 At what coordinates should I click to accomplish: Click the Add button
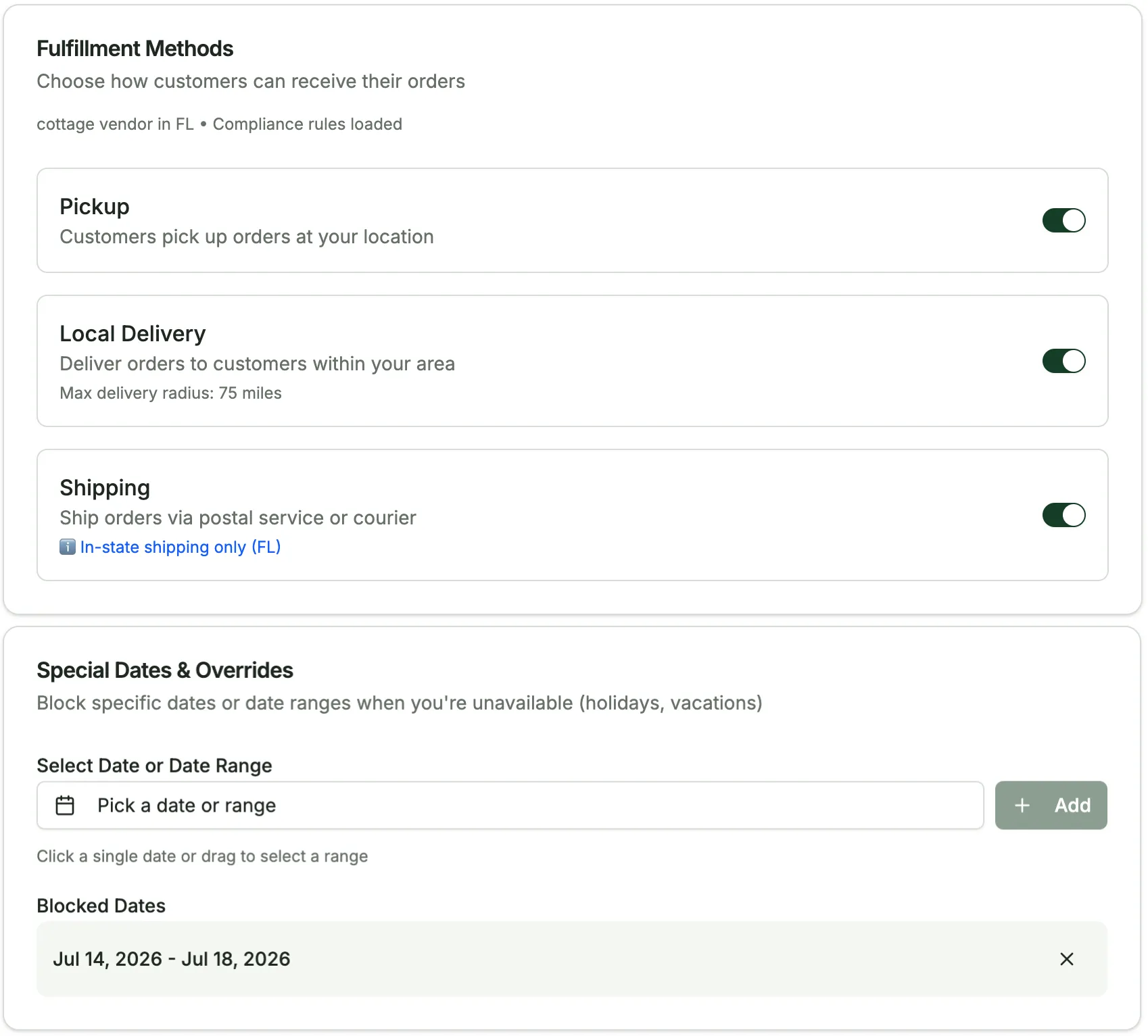click(1051, 806)
